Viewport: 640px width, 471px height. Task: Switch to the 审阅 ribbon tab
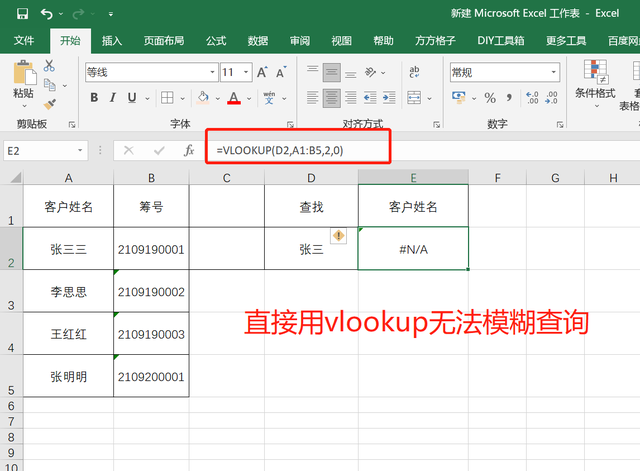pyautogui.click(x=300, y=40)
